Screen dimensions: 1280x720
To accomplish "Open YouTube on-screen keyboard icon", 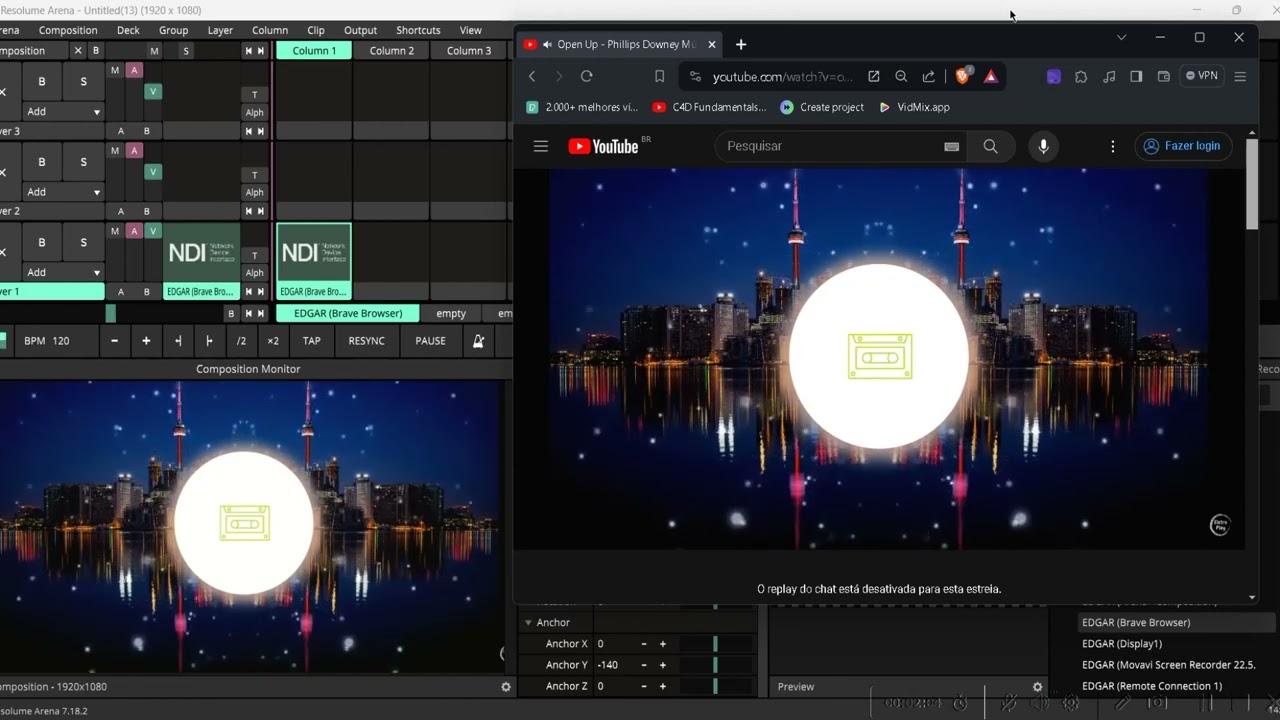I will (951, 146).
